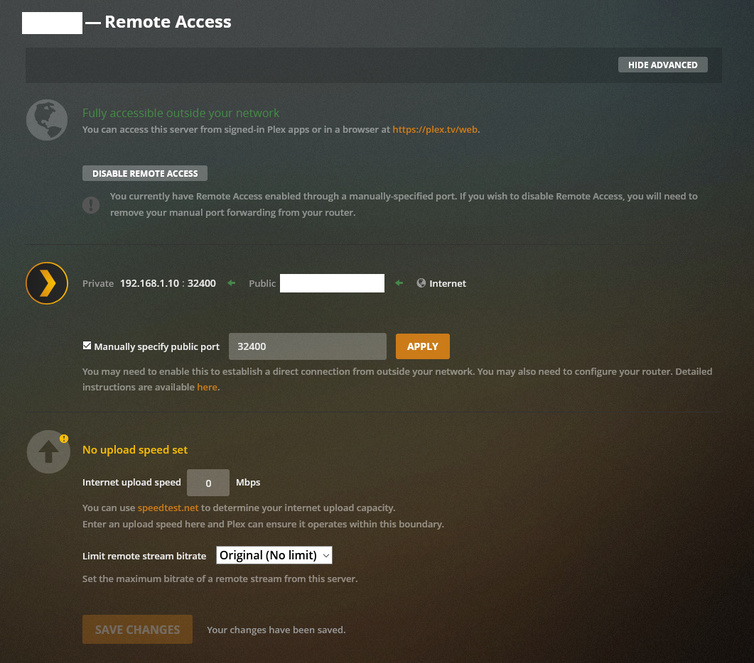Disable remote access with the button

145,174
